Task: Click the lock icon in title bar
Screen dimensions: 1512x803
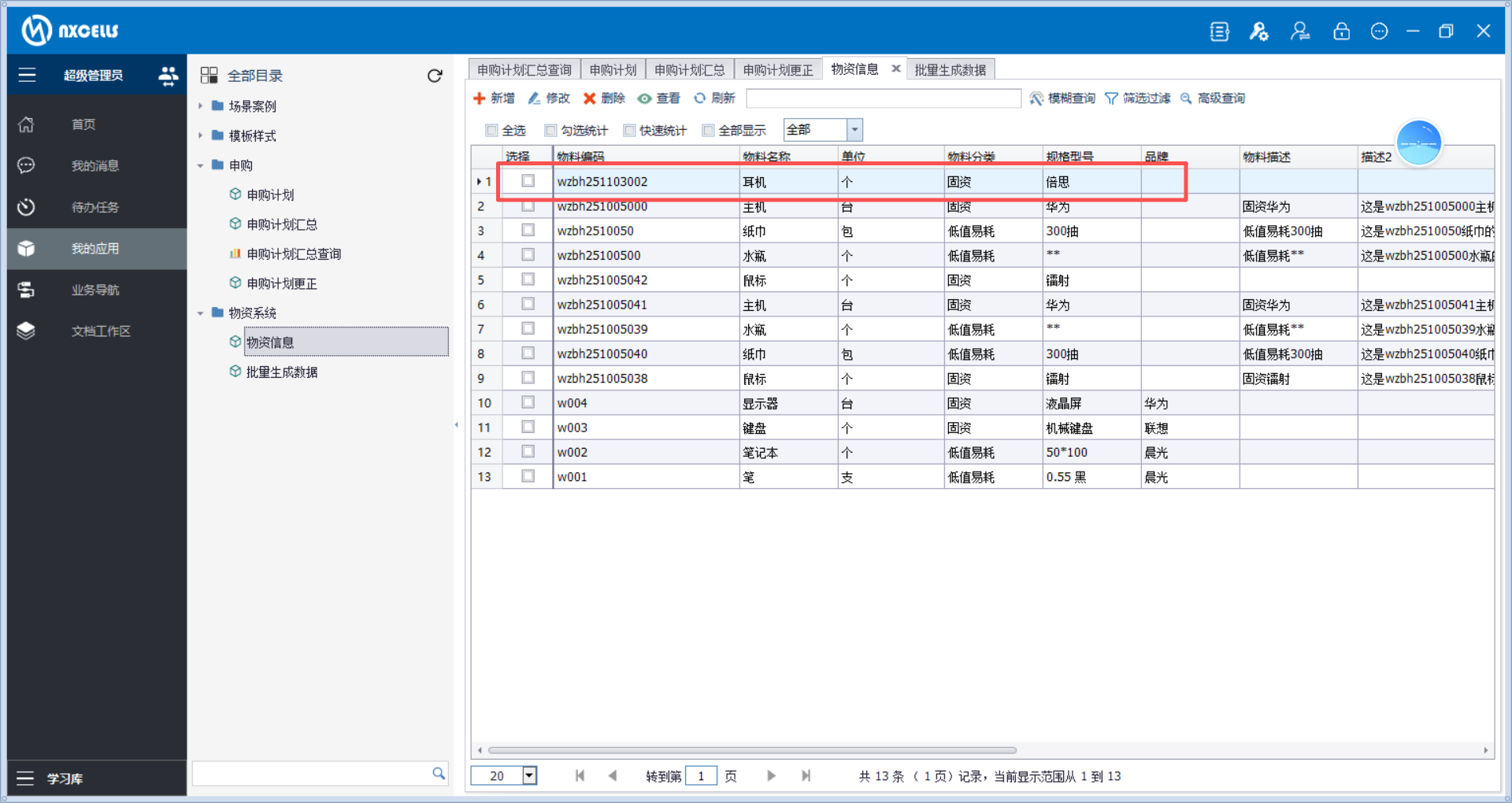Action: pos(1341,31)
